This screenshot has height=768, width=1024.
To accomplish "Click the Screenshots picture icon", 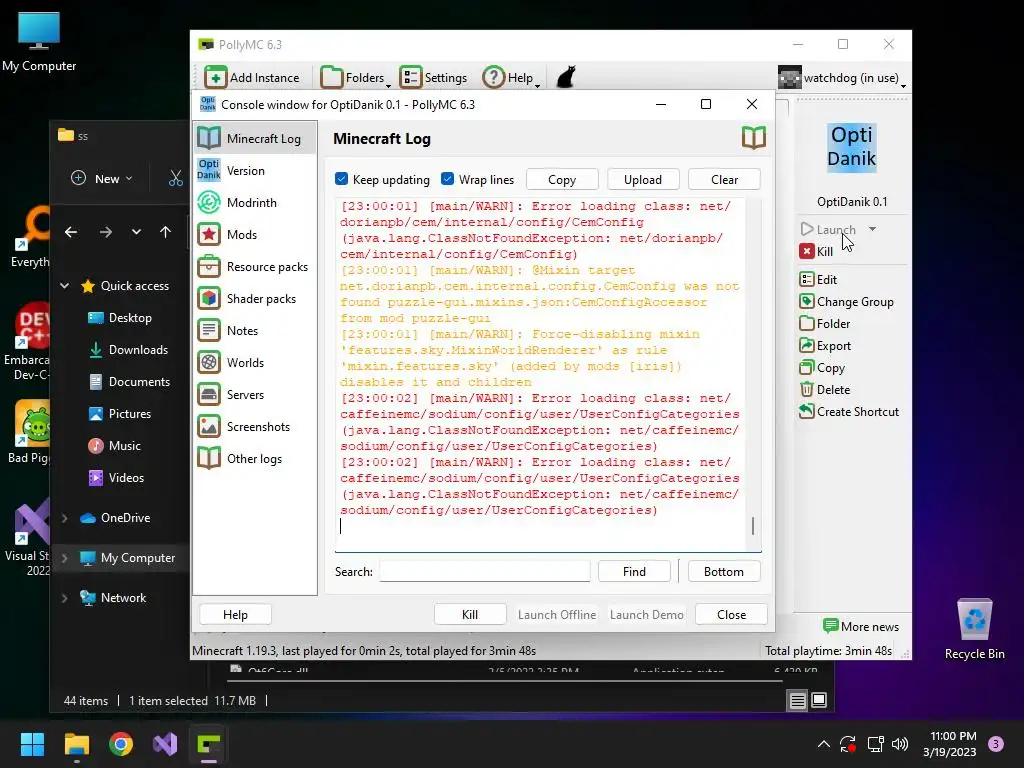I will (209, 426).
